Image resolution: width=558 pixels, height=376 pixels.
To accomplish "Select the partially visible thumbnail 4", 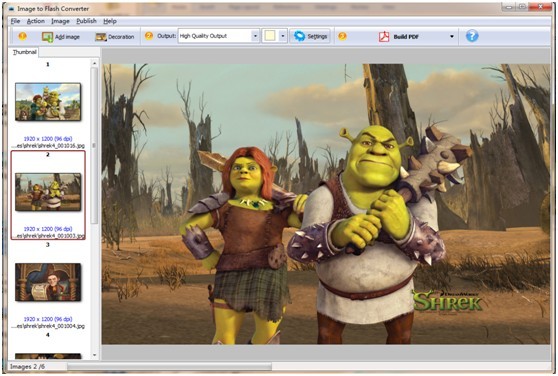I will click(48, 356).
